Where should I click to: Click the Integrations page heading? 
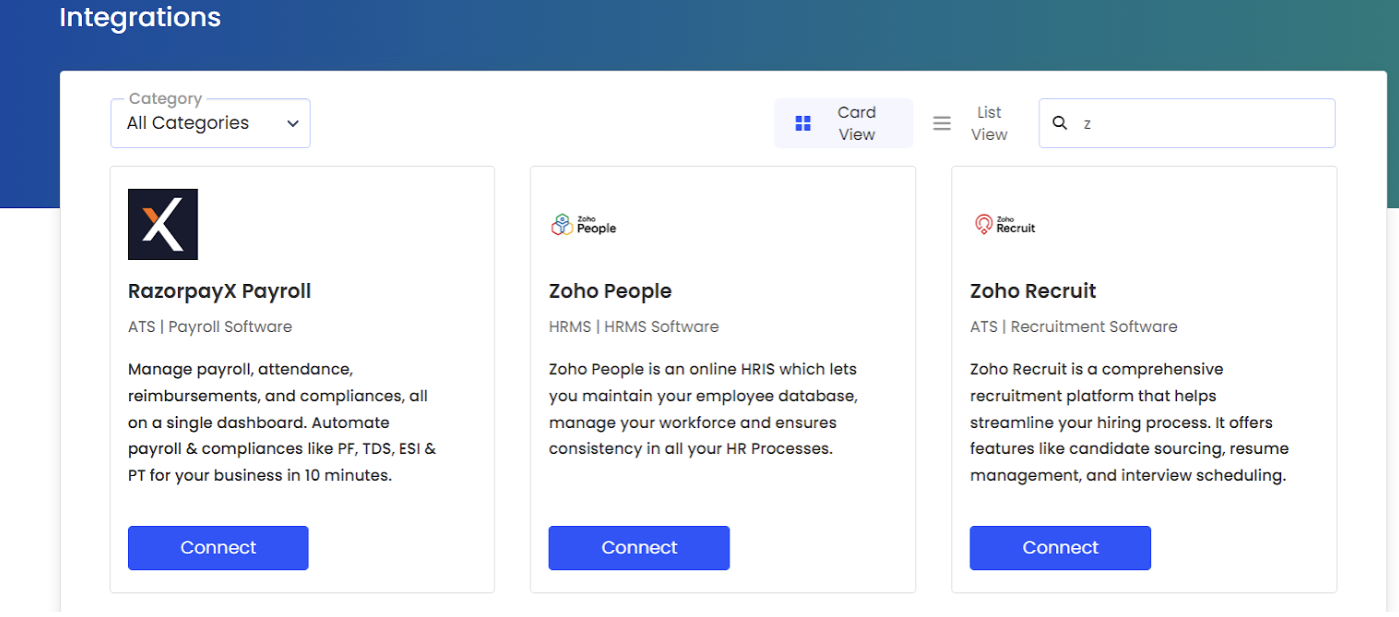click(x=140, y=17)
